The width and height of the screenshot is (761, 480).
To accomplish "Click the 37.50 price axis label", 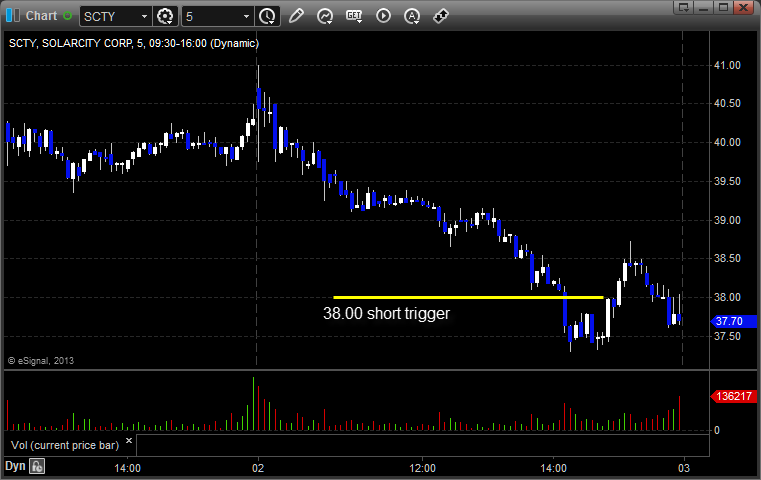I will point(727,336).
